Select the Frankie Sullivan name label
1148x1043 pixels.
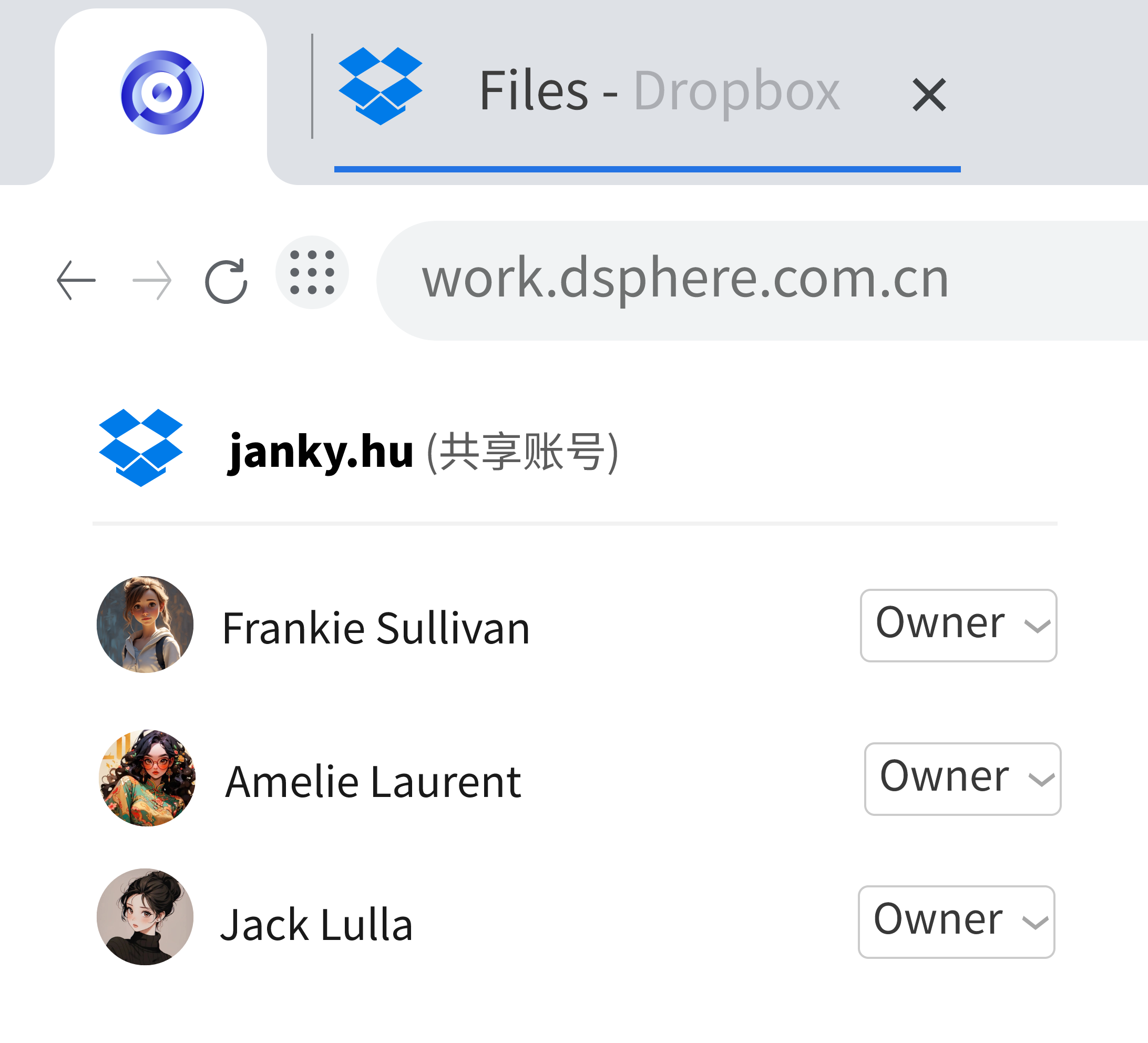(376, 628)
